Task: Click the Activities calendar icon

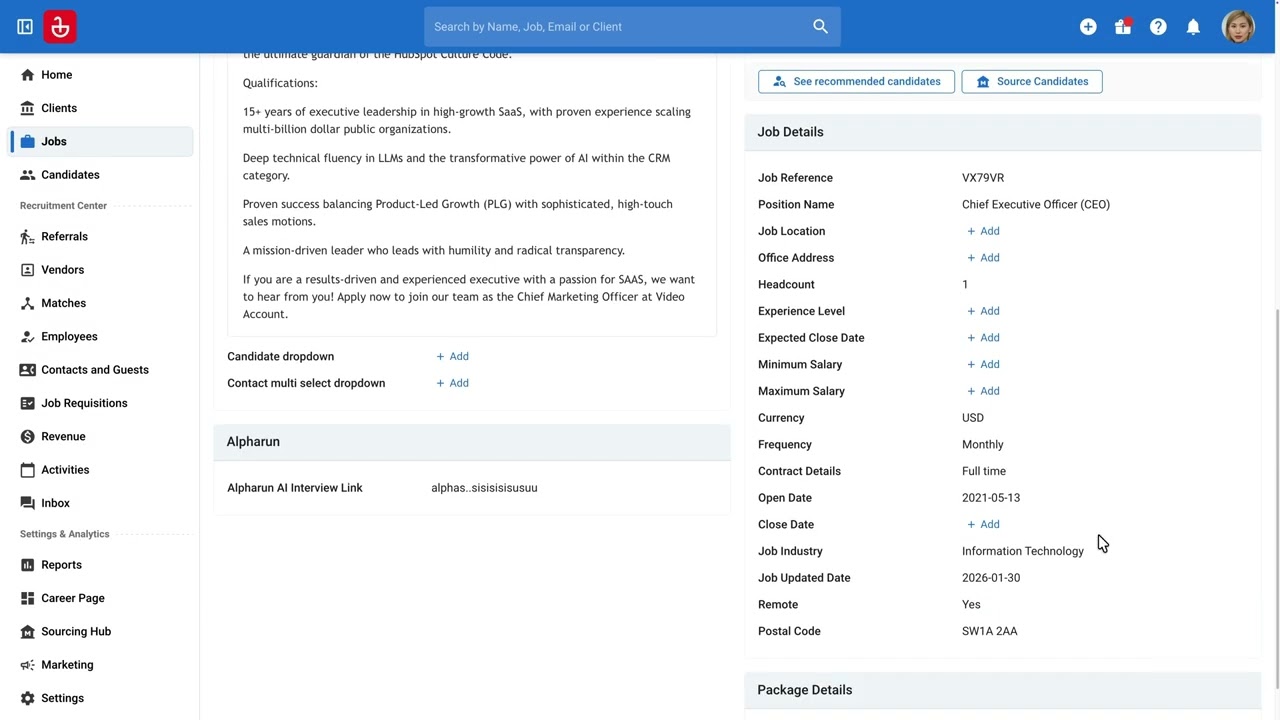Action: click(27, 470)
